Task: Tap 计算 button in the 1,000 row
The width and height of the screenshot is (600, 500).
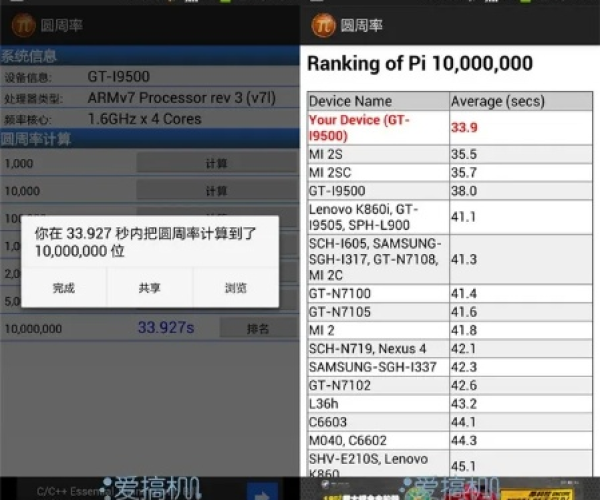Action: pos(217,163)
